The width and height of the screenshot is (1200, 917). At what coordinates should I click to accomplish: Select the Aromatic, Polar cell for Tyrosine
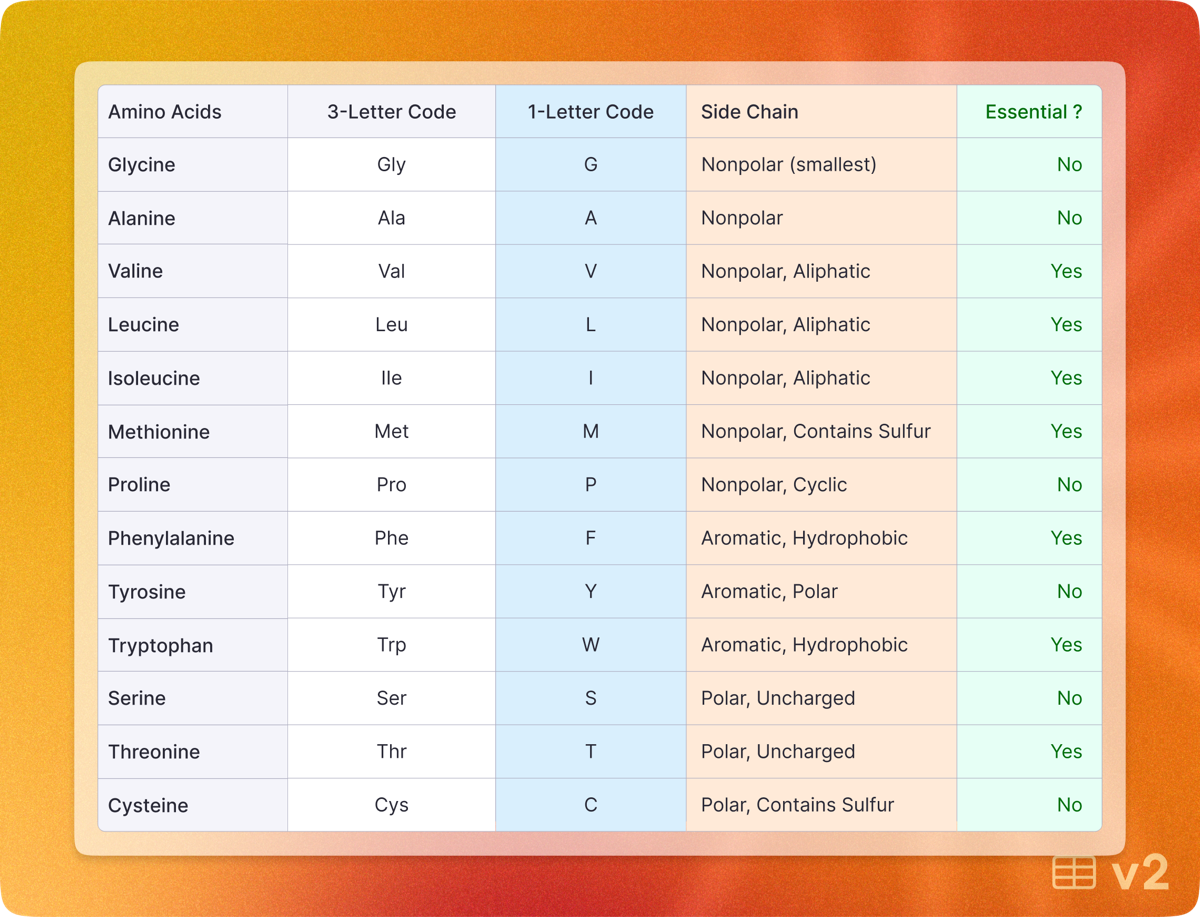tap(822, 592)
